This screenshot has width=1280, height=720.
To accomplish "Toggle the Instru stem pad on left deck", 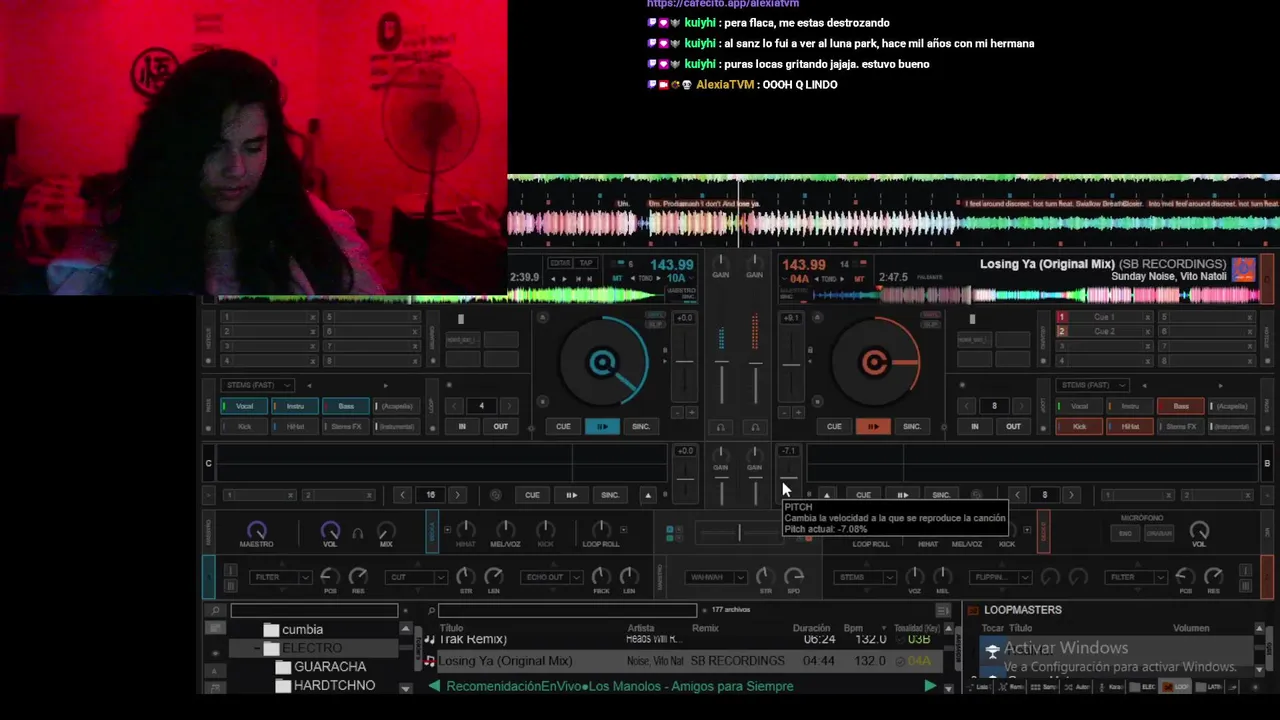I will point(295,406).
